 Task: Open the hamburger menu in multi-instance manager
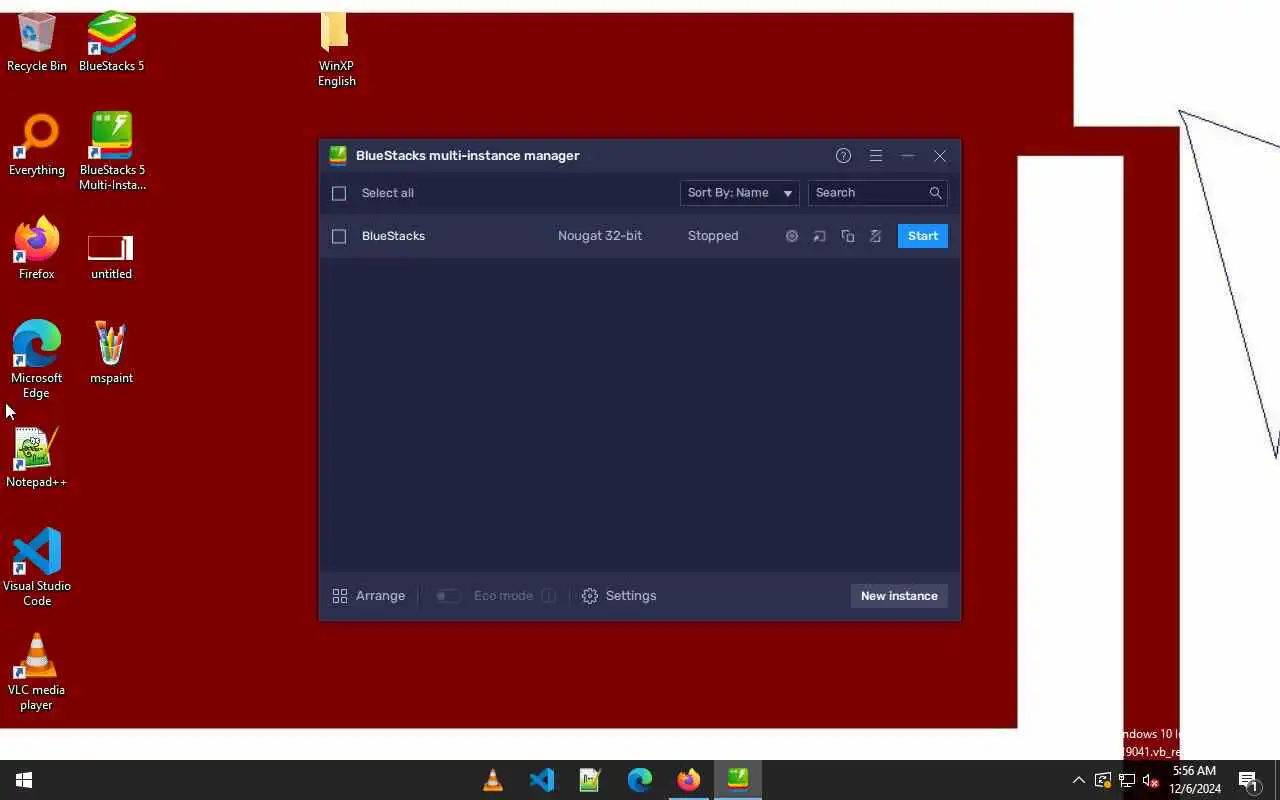876,156
